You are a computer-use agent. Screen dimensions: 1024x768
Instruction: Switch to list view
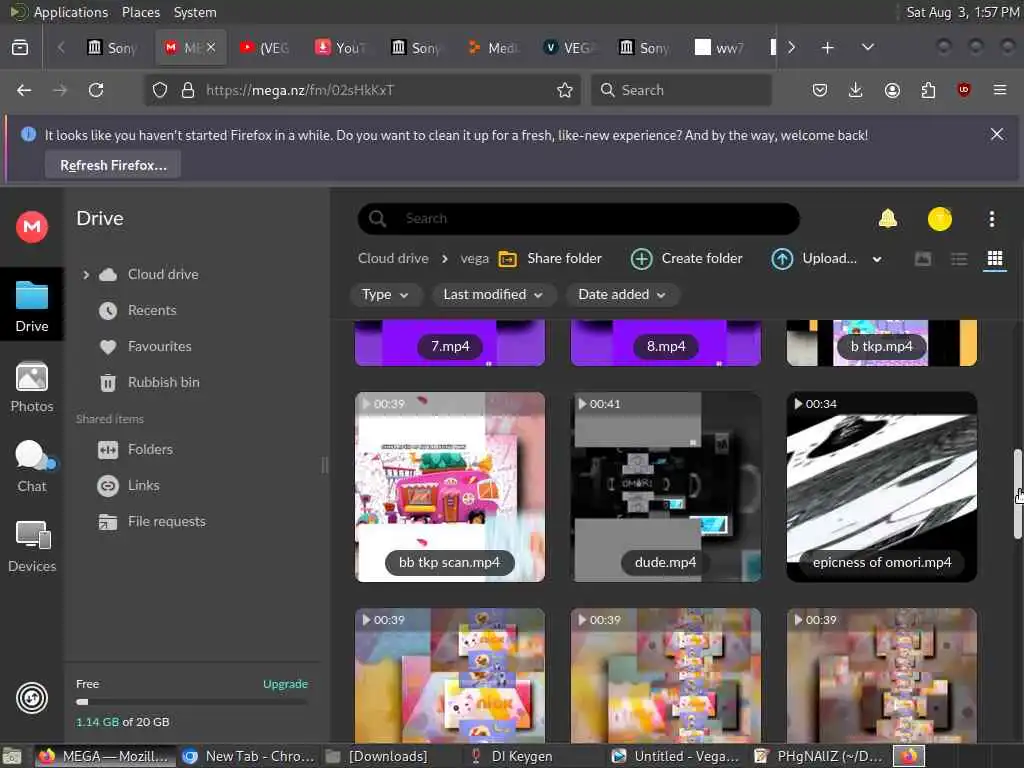point(959,259)
